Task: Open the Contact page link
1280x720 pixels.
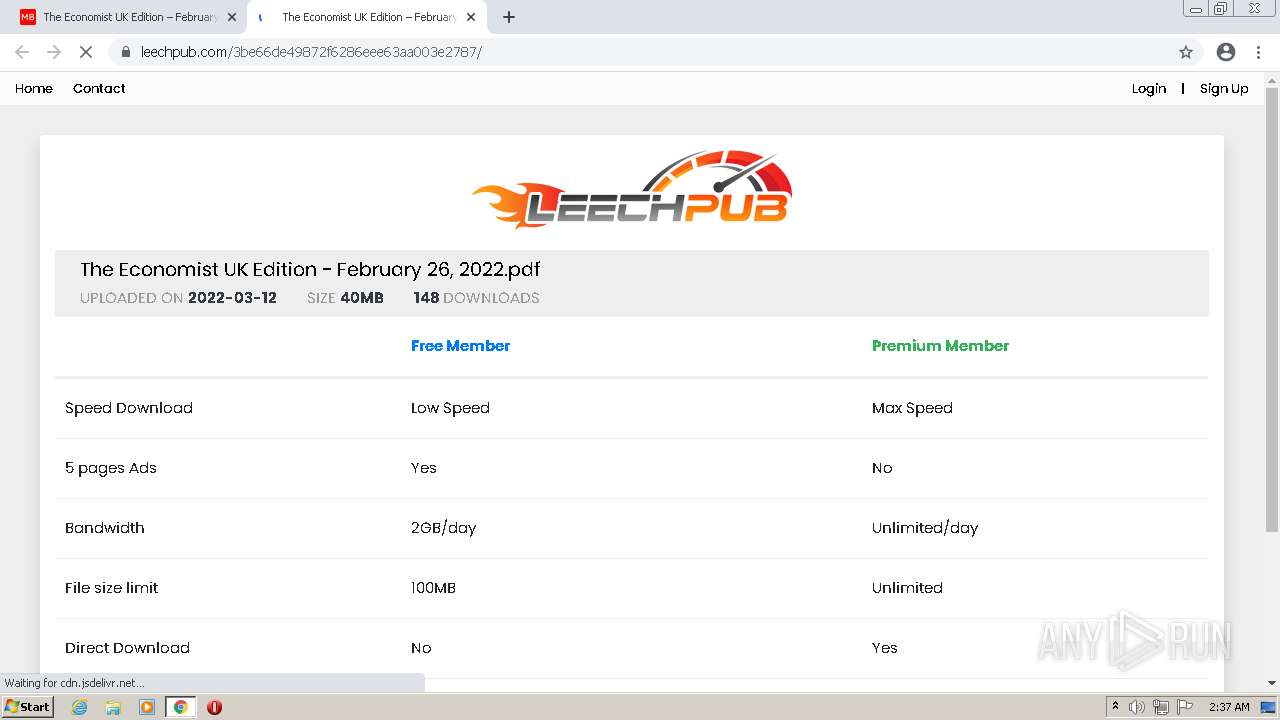Action: [99, 88]
